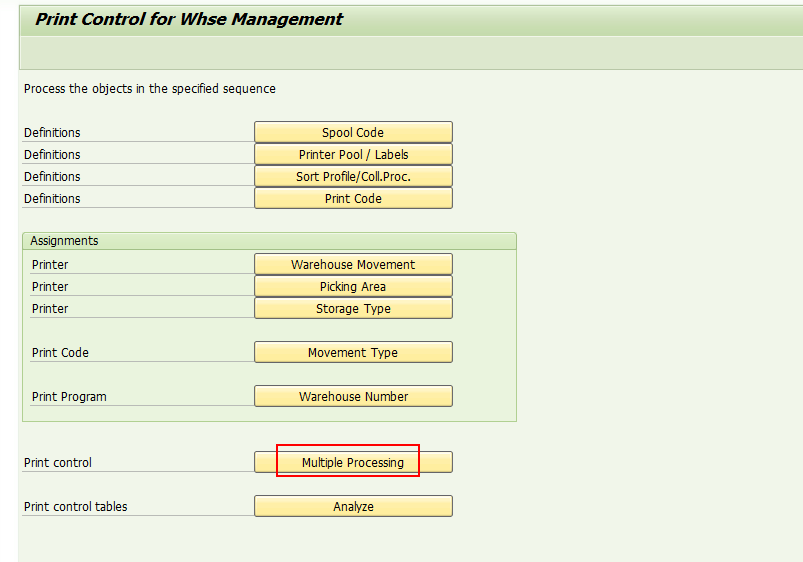Viewport: 803px width, 562px height.
Task: Click the Print Control for Whse Management title
Action: click(x=189, y=19)
